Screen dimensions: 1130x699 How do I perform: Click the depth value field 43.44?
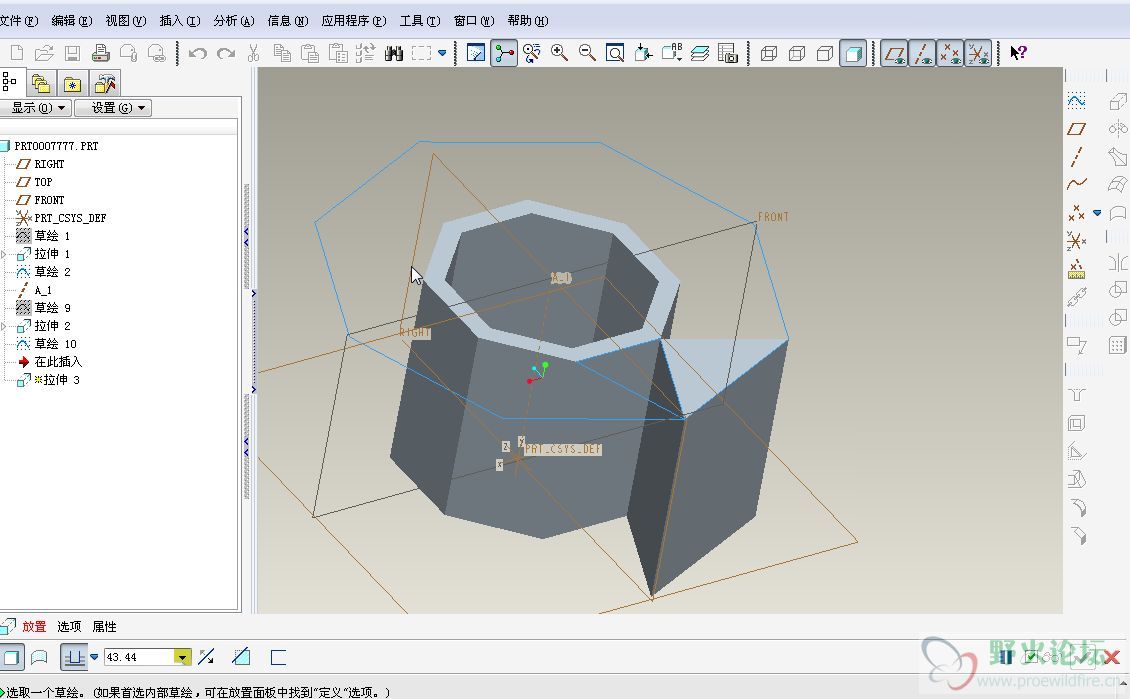pos(140,657)
